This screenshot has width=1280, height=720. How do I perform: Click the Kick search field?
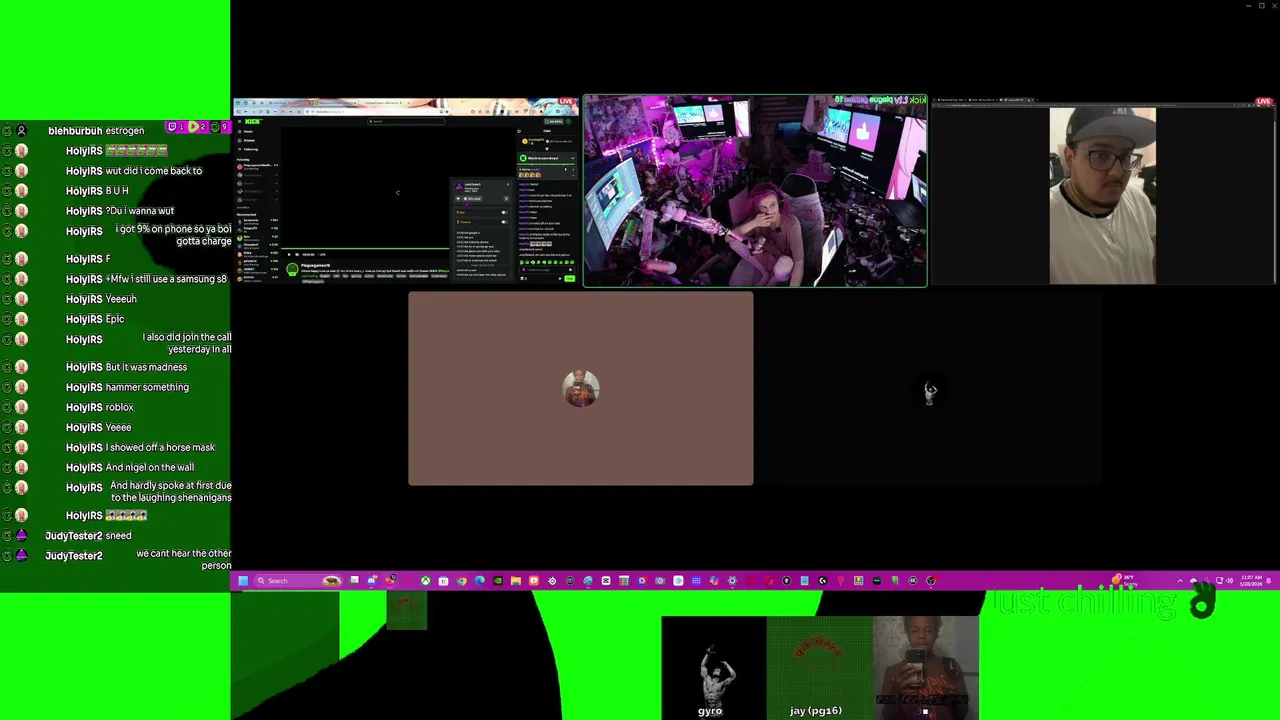(x=406, y=121)
